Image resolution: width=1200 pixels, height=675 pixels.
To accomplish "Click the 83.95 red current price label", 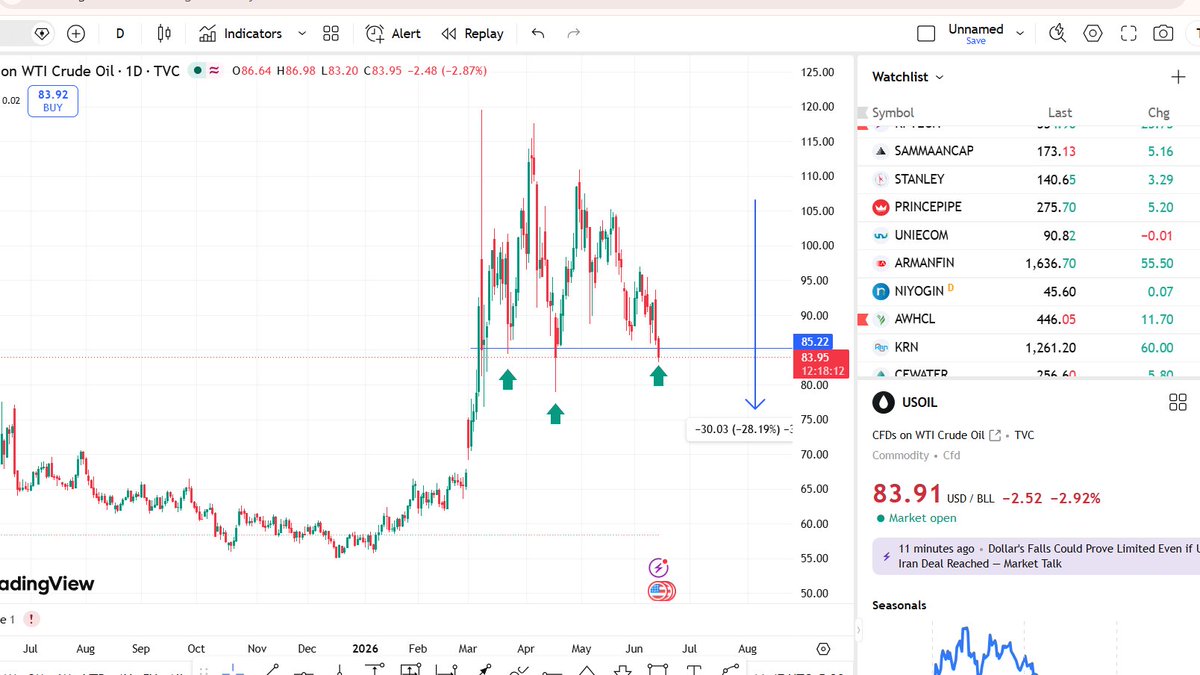I will pyautogui.click(x=820, y=364).
